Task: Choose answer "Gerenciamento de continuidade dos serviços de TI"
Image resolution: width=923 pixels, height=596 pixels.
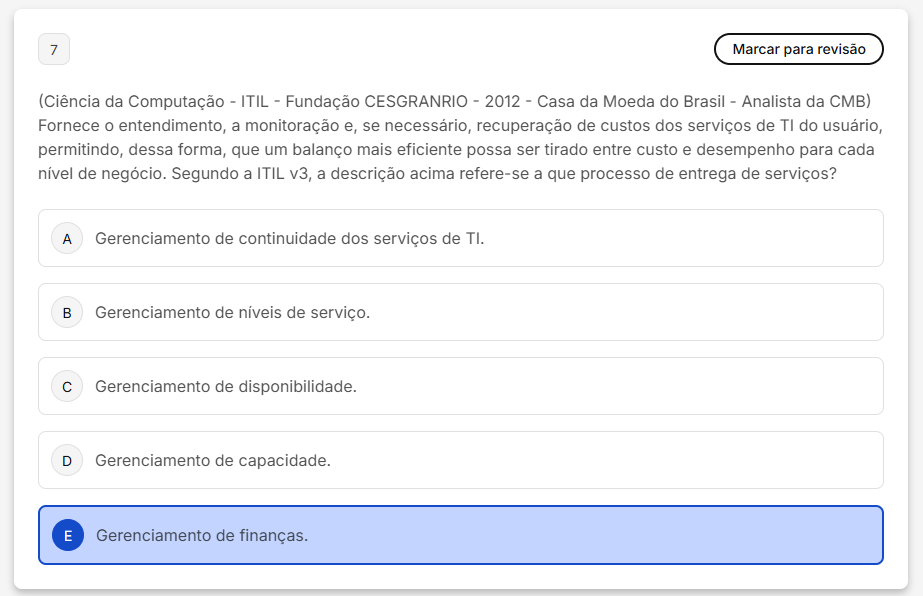Action: pyautogui.click(x=289, y=238)
